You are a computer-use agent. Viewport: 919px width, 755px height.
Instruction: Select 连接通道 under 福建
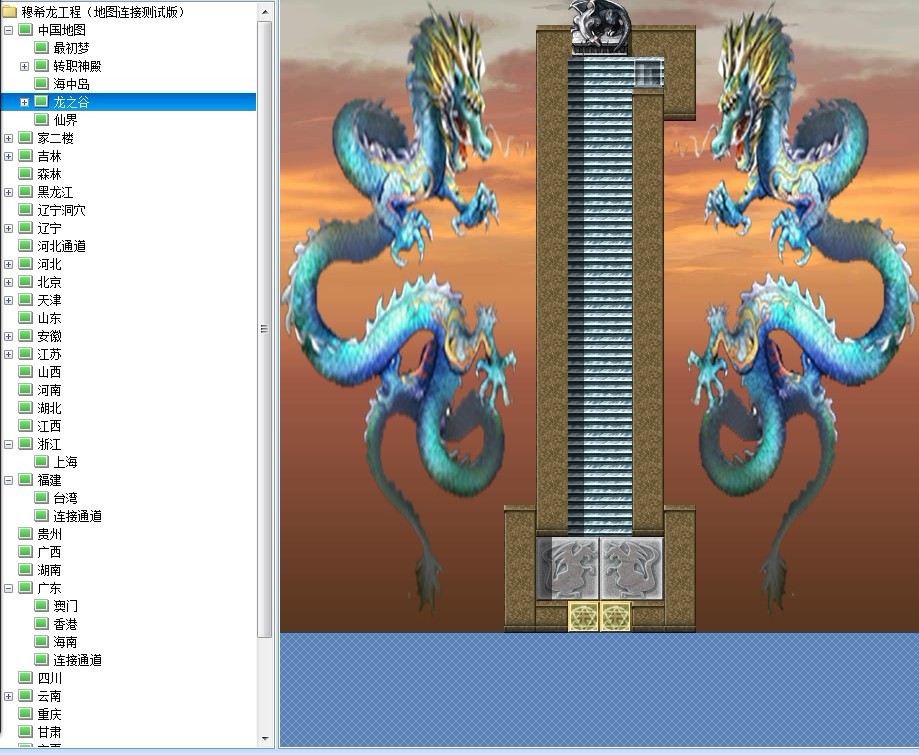78,516
